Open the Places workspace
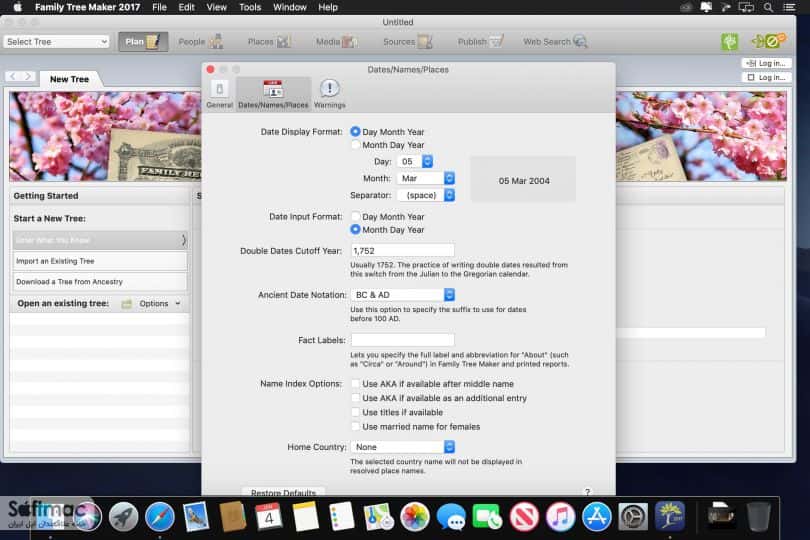Viewport: 810px width, 540px height. (x=269, y=42)
